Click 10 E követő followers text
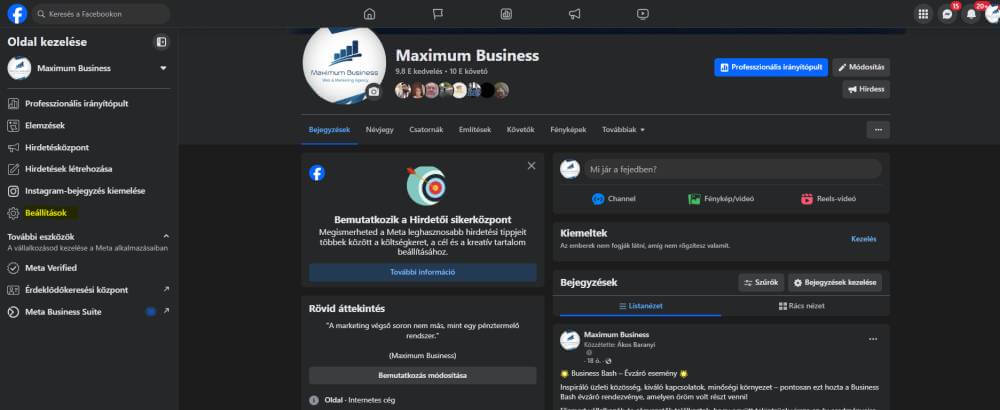1000x410 pixels. pyautogui.click(x=469, y=71)
